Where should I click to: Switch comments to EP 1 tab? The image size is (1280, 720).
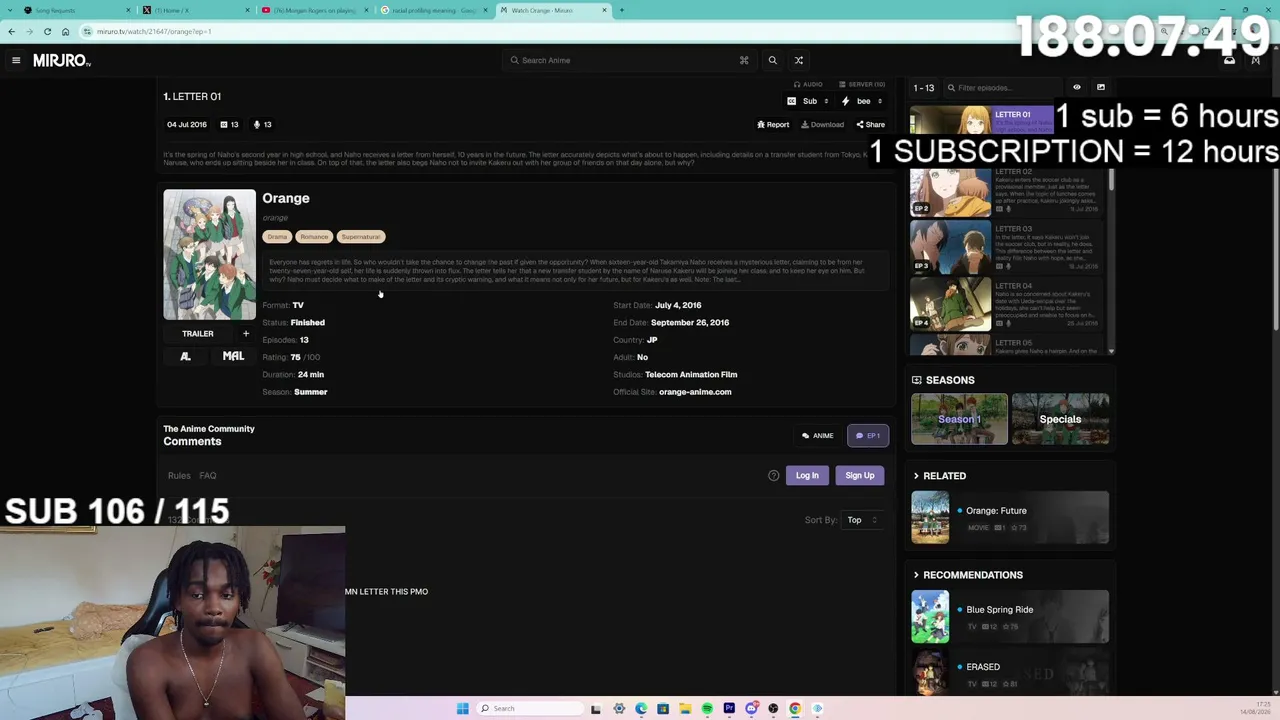point(868,436)
